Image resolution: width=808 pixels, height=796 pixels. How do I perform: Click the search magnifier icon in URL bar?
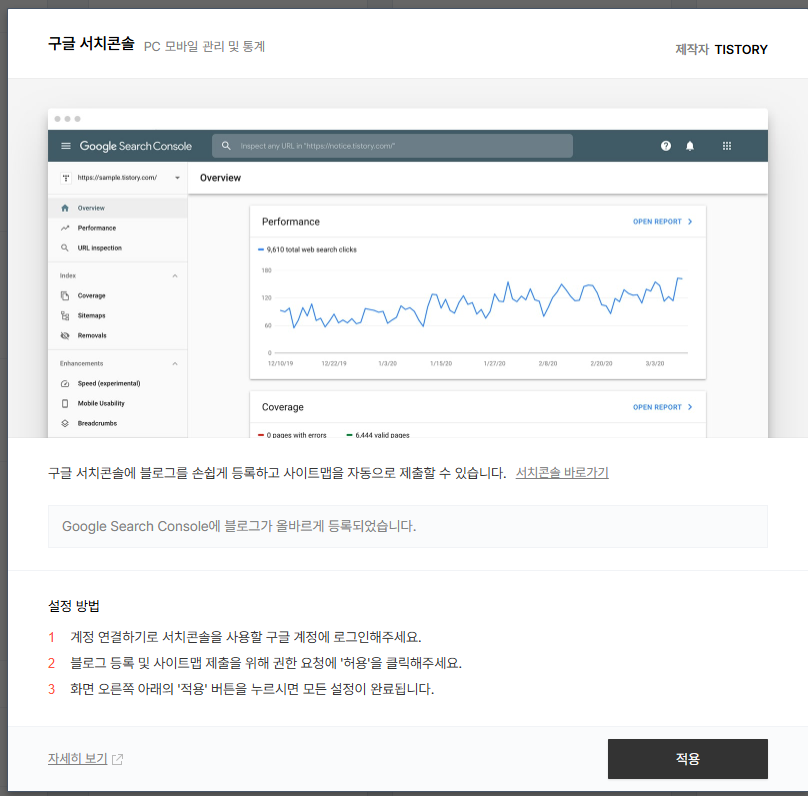click(x=226, y=146)
